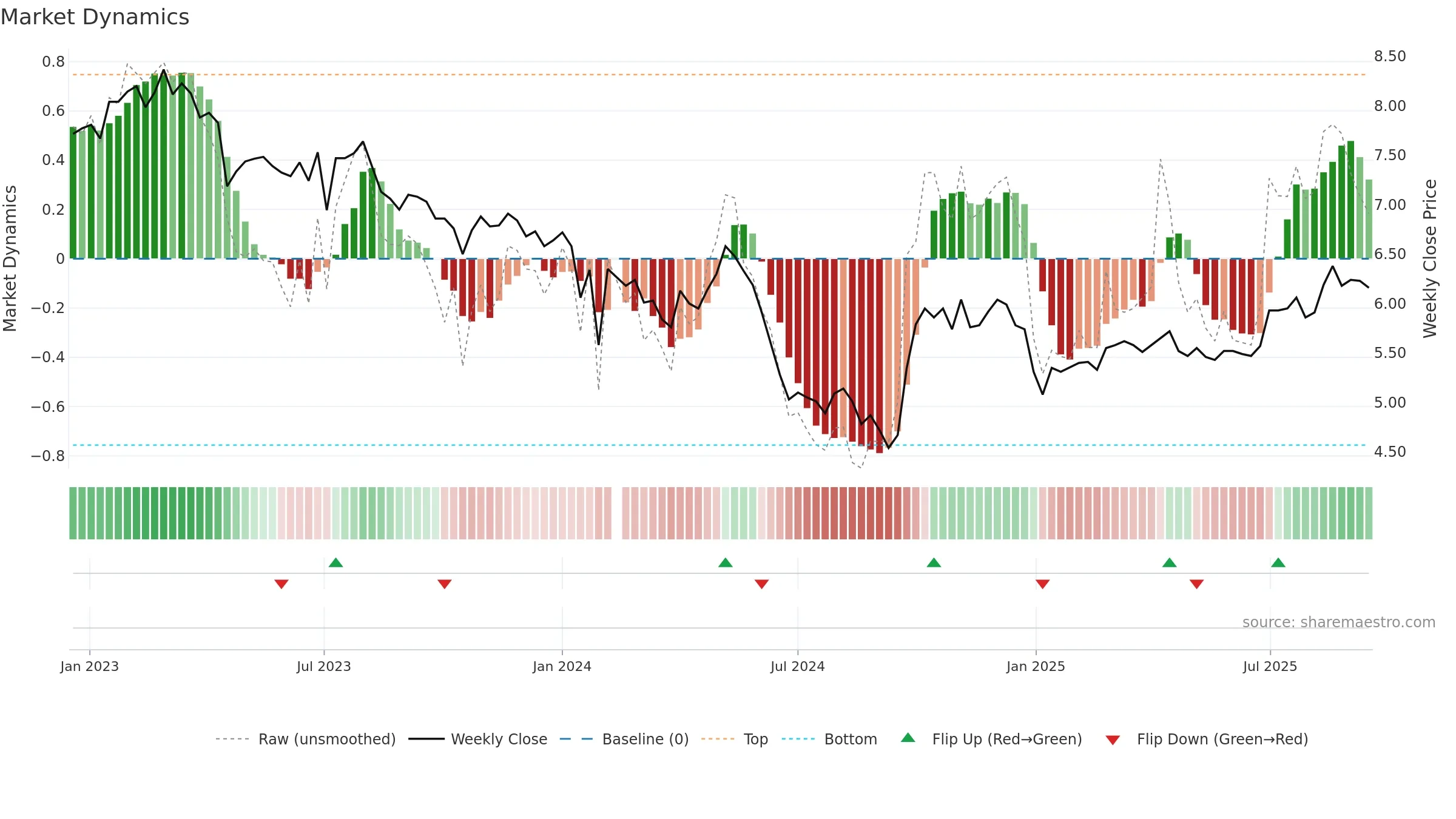Toggle the Baseline (0) legend entry
The width and height of the screenshot is (1456, 819).
click(x=624, y=739)
